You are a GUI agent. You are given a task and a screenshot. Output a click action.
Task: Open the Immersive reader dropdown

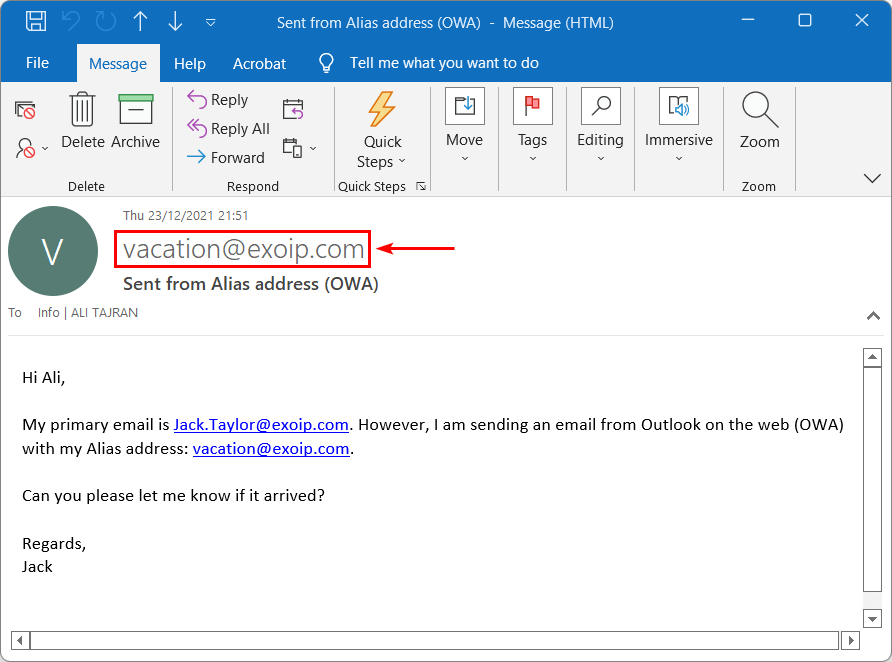coord(679,126)
